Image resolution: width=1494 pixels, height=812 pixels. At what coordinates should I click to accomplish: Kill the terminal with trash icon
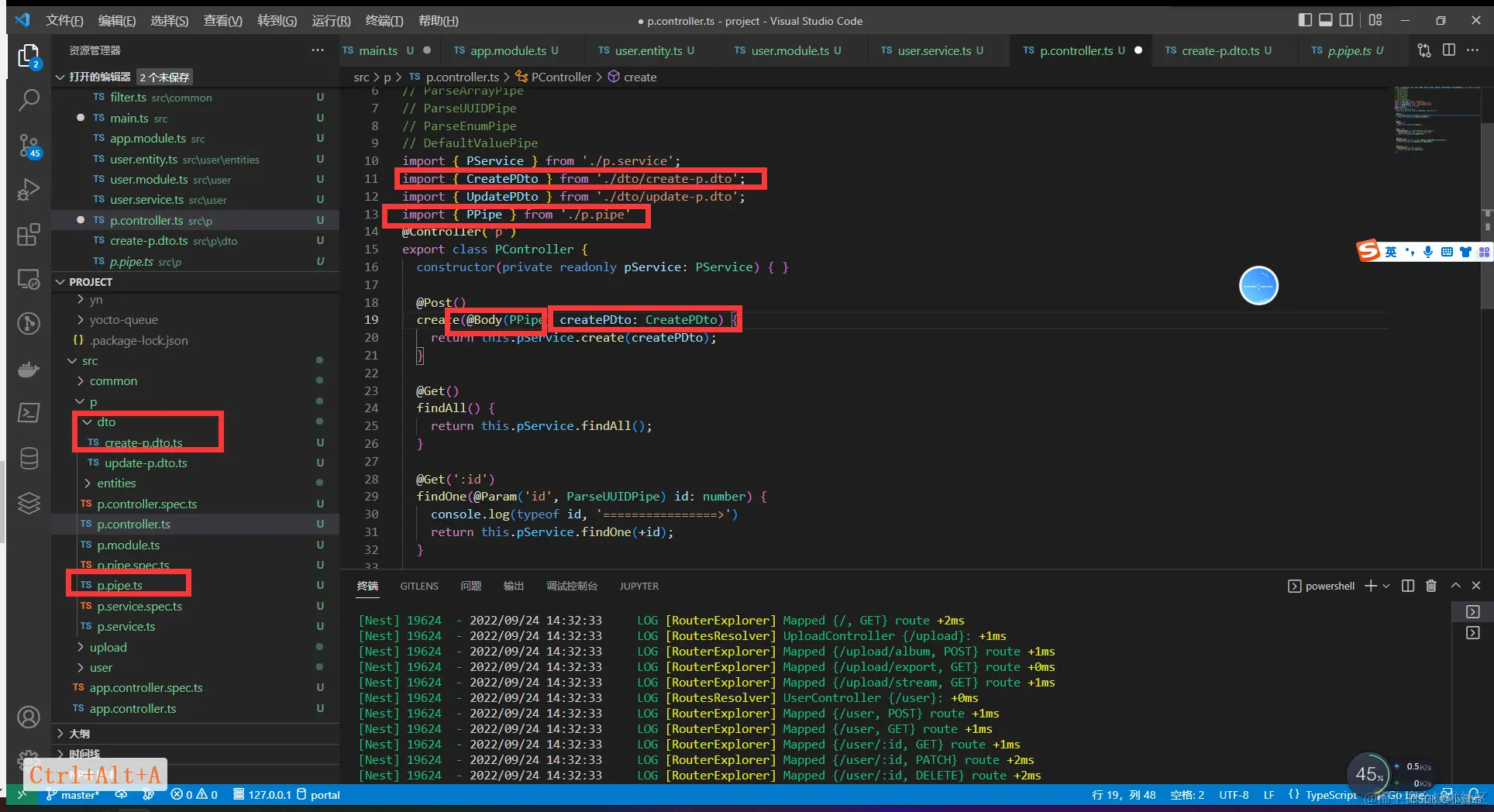click(1431, 586)
